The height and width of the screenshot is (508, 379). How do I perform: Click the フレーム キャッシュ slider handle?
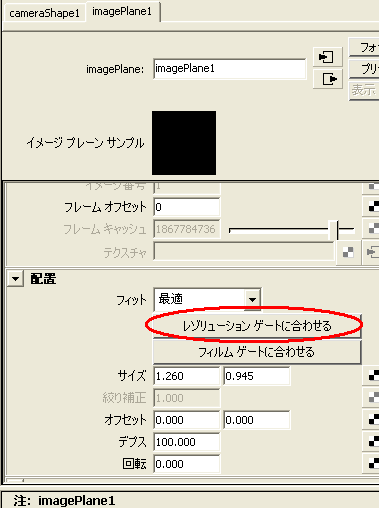[x=337, y=230]
